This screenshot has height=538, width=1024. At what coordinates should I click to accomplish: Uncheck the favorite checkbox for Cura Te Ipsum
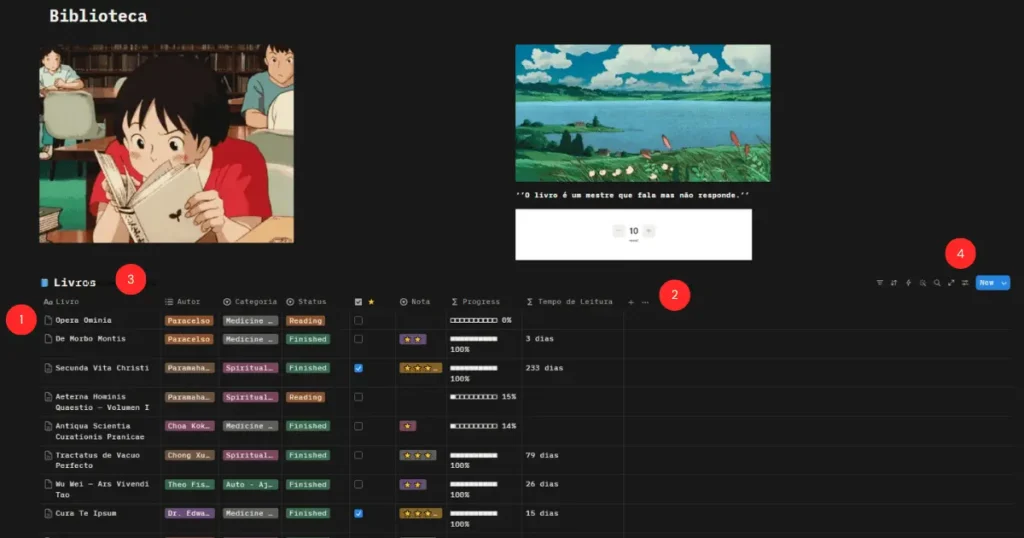point(359,513)
